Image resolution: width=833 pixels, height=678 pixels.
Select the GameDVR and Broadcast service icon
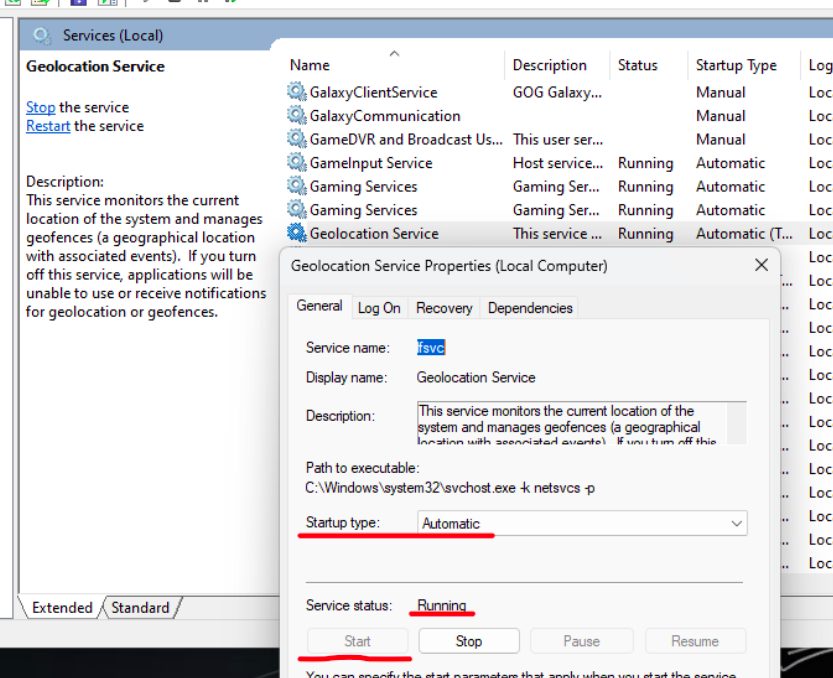click(297, 139)
